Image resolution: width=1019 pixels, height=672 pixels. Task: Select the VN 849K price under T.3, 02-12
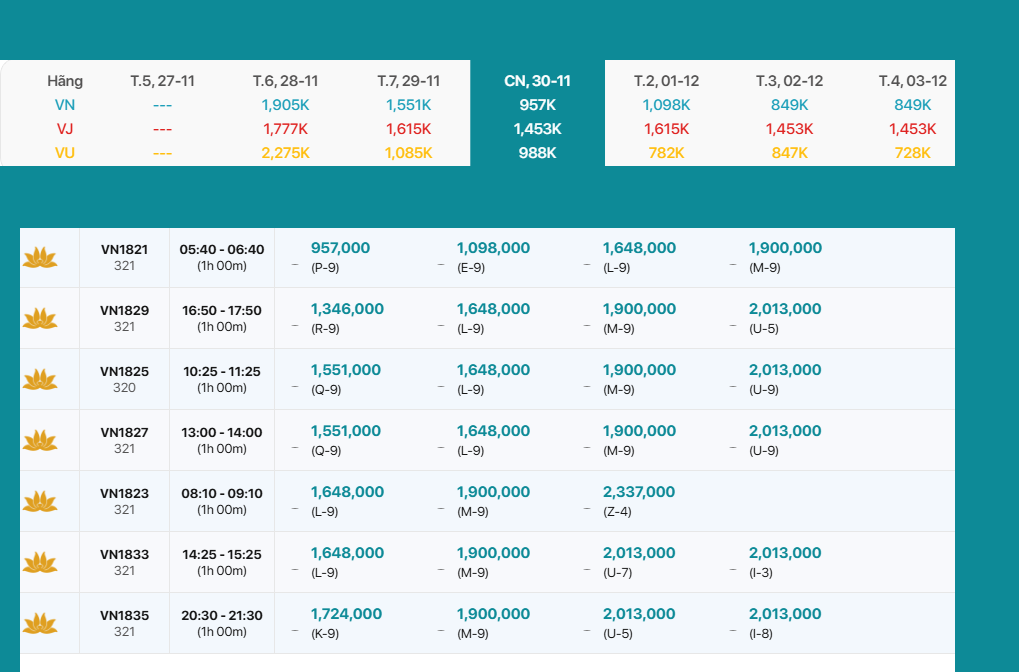pyautogui.click(x=789, y=105)
